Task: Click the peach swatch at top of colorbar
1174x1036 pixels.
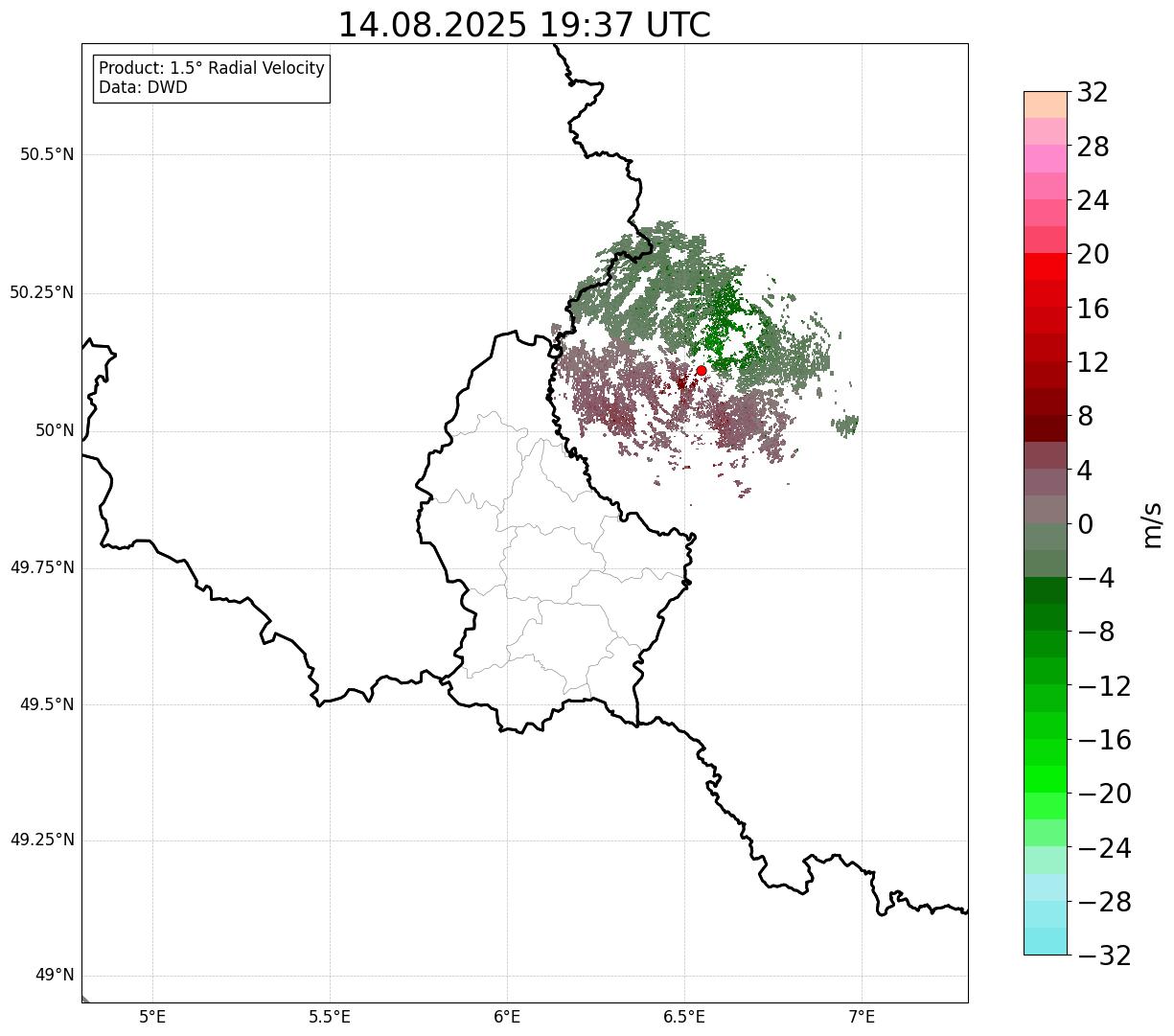Action: tap(1045, 104)
